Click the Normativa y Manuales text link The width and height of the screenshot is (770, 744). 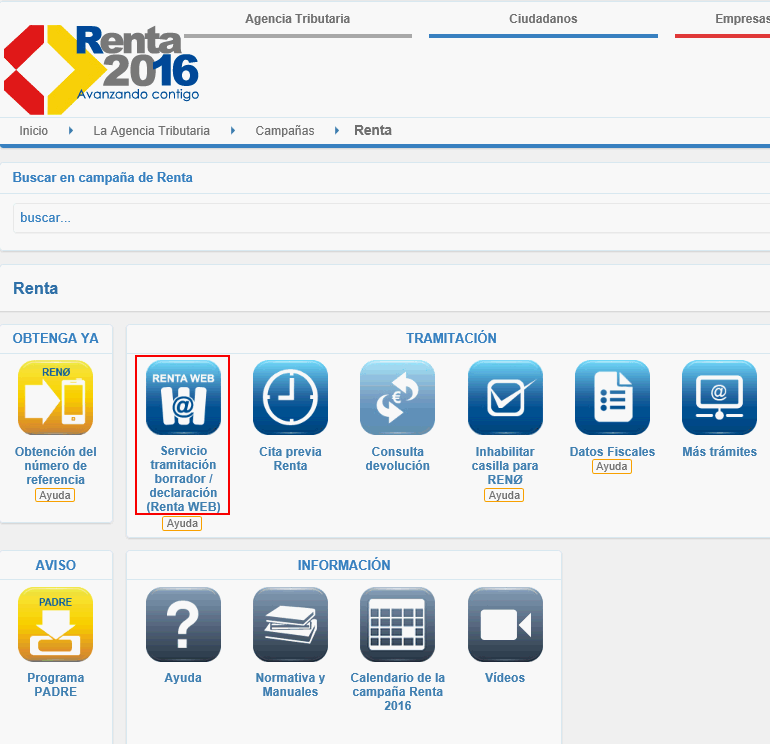pyautogui.click(x=290, y=685)
